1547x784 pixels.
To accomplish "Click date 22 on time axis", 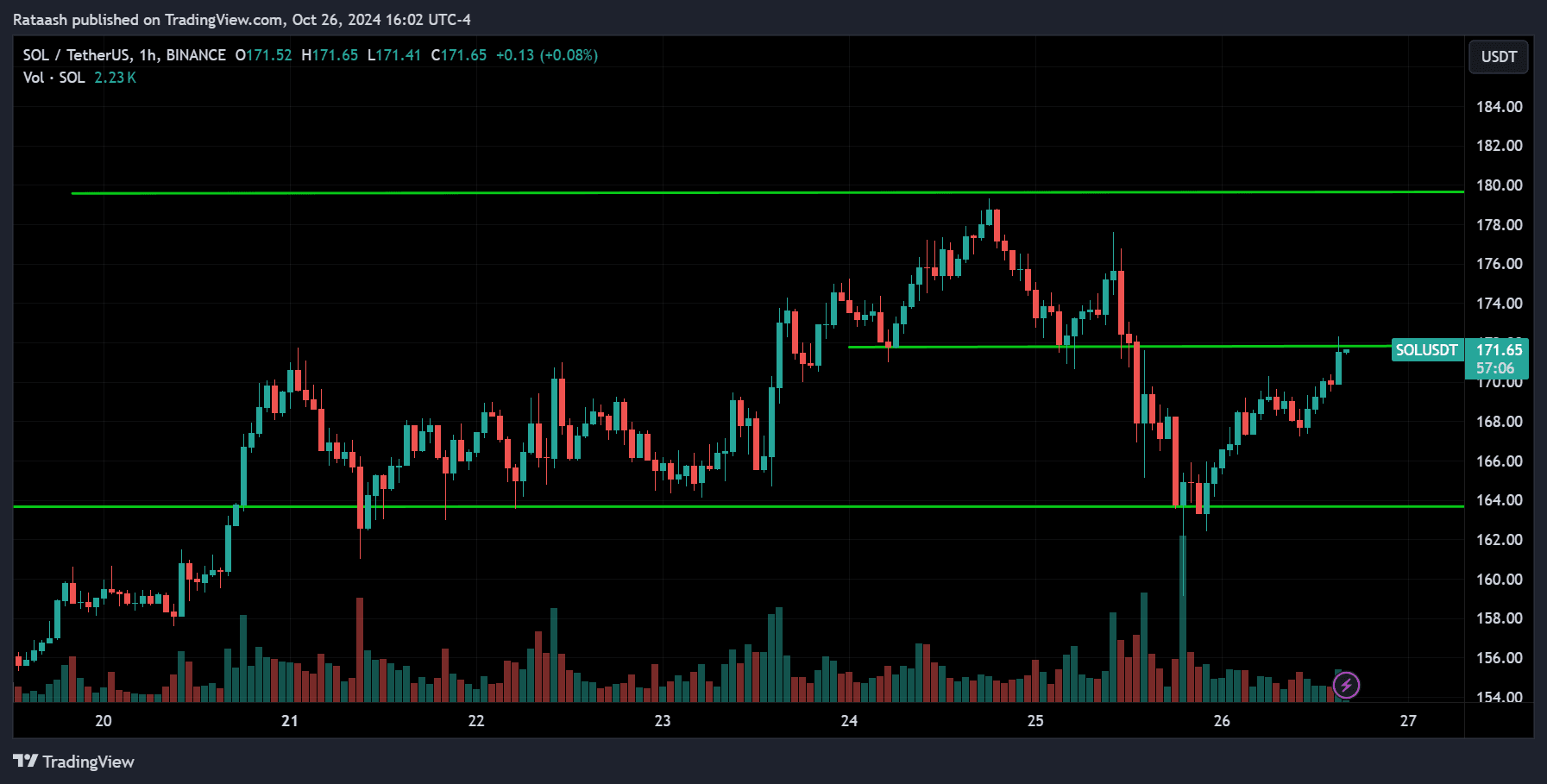I will 476,721.
